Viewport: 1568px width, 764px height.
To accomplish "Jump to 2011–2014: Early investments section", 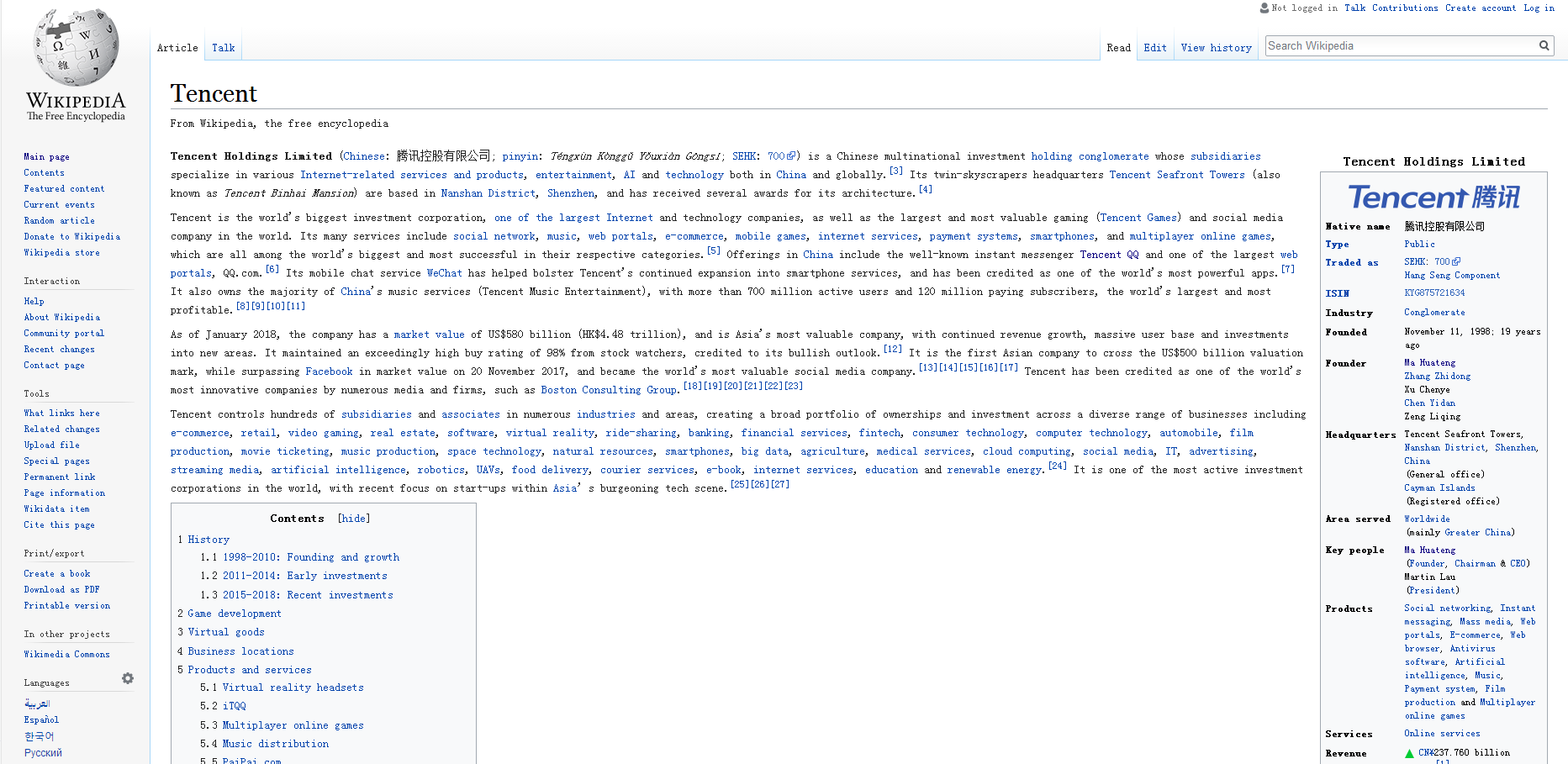I will click(305, 576).
